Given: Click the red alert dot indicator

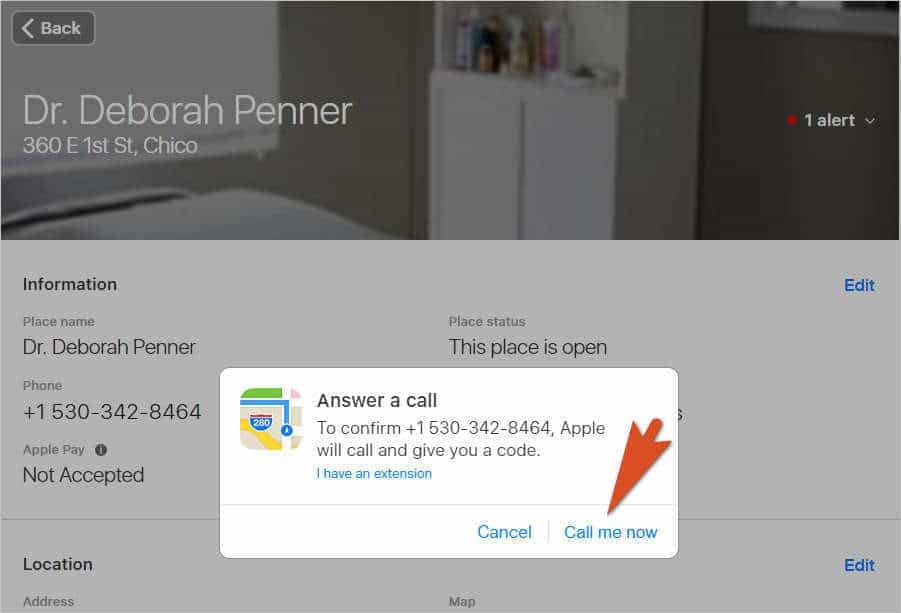Looking at the screenshot, I should [x=792, y=120].
